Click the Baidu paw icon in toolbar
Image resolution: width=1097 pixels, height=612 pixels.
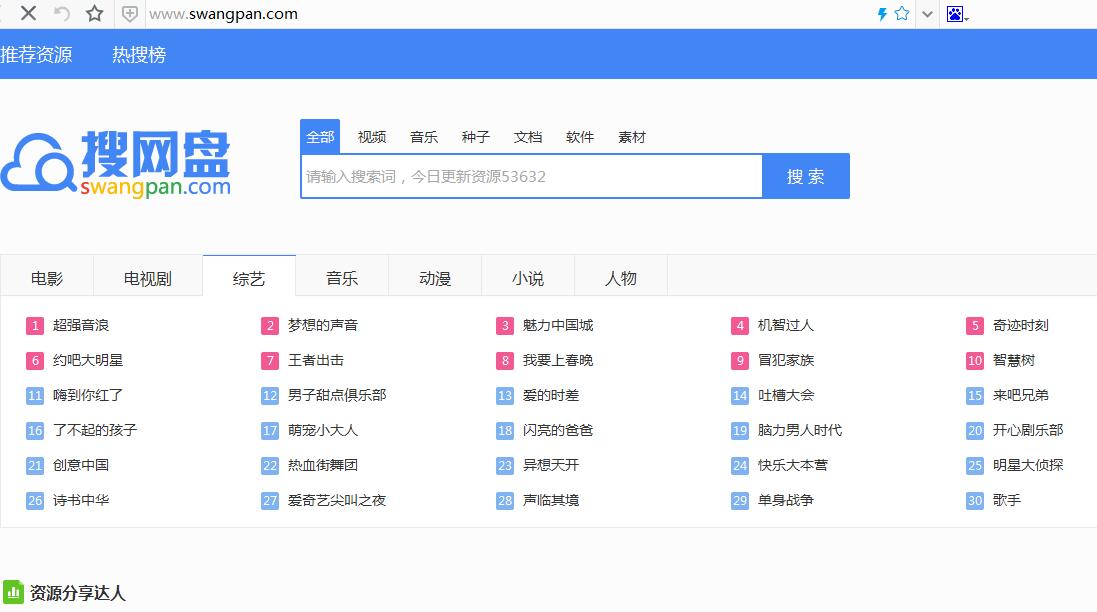[956, 13]
